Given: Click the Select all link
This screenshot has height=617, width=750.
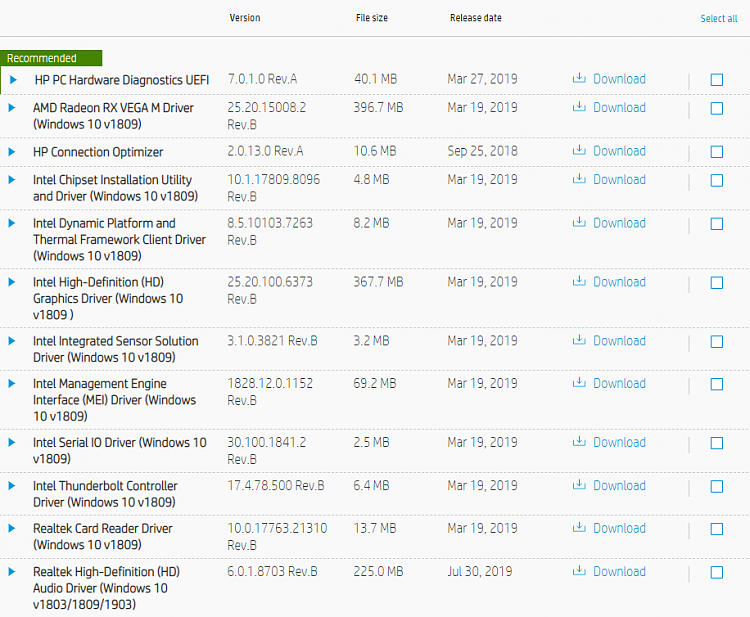Looking at the screenshot, I should [x=718, y=18].
